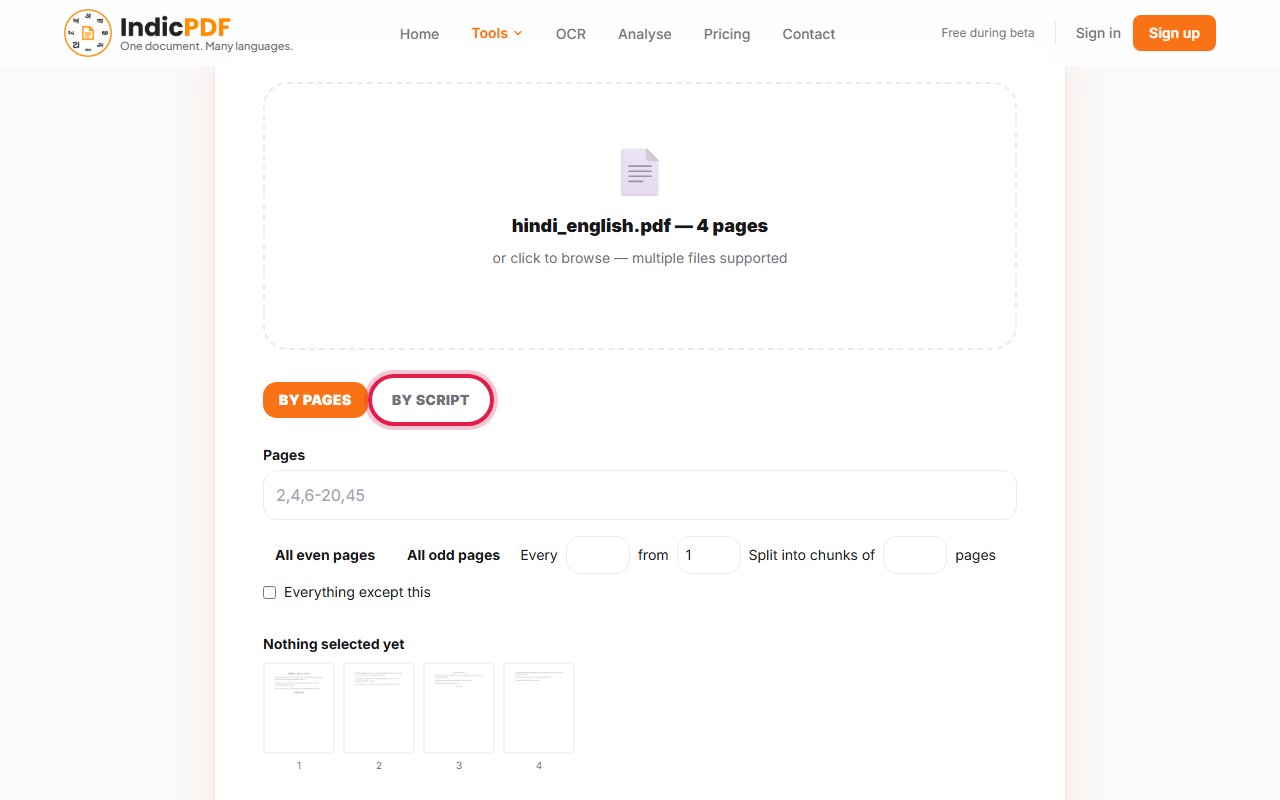This screenshot has height=800, width=1280.
Task: Click the from page number field
Action: tap(709, 555)
